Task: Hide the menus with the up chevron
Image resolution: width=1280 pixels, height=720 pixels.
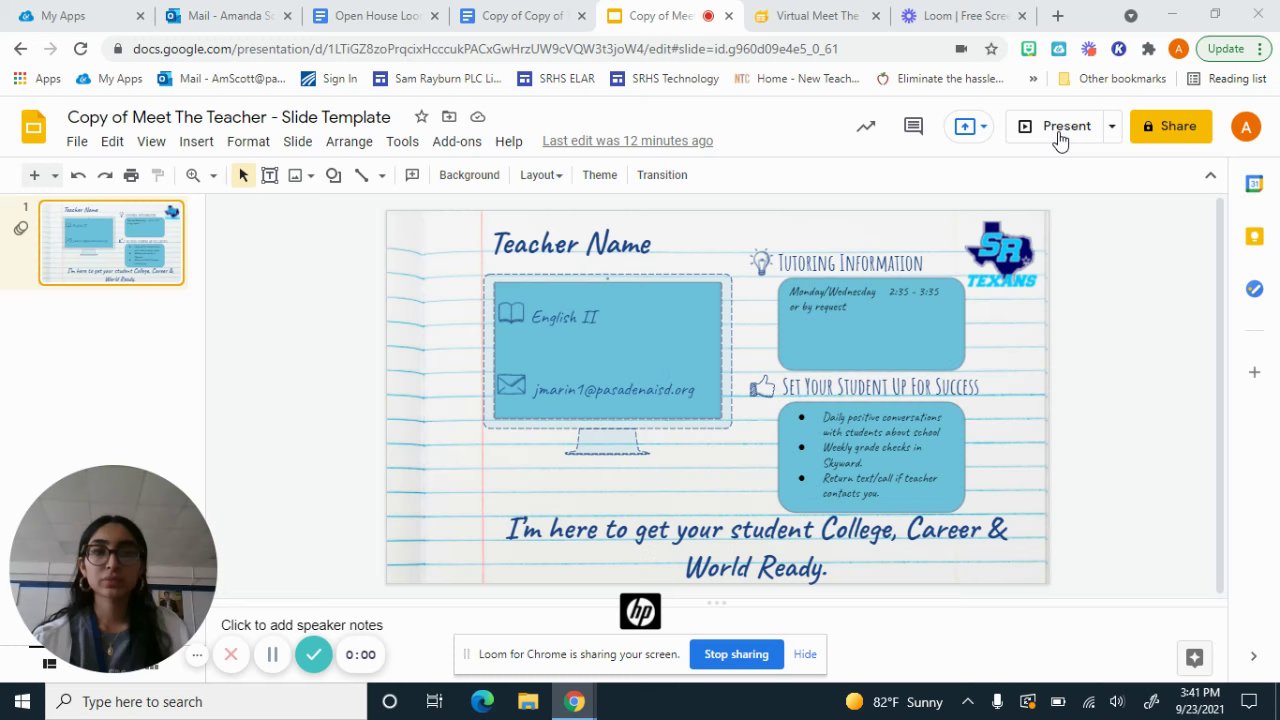Action: coord(1210,175)
